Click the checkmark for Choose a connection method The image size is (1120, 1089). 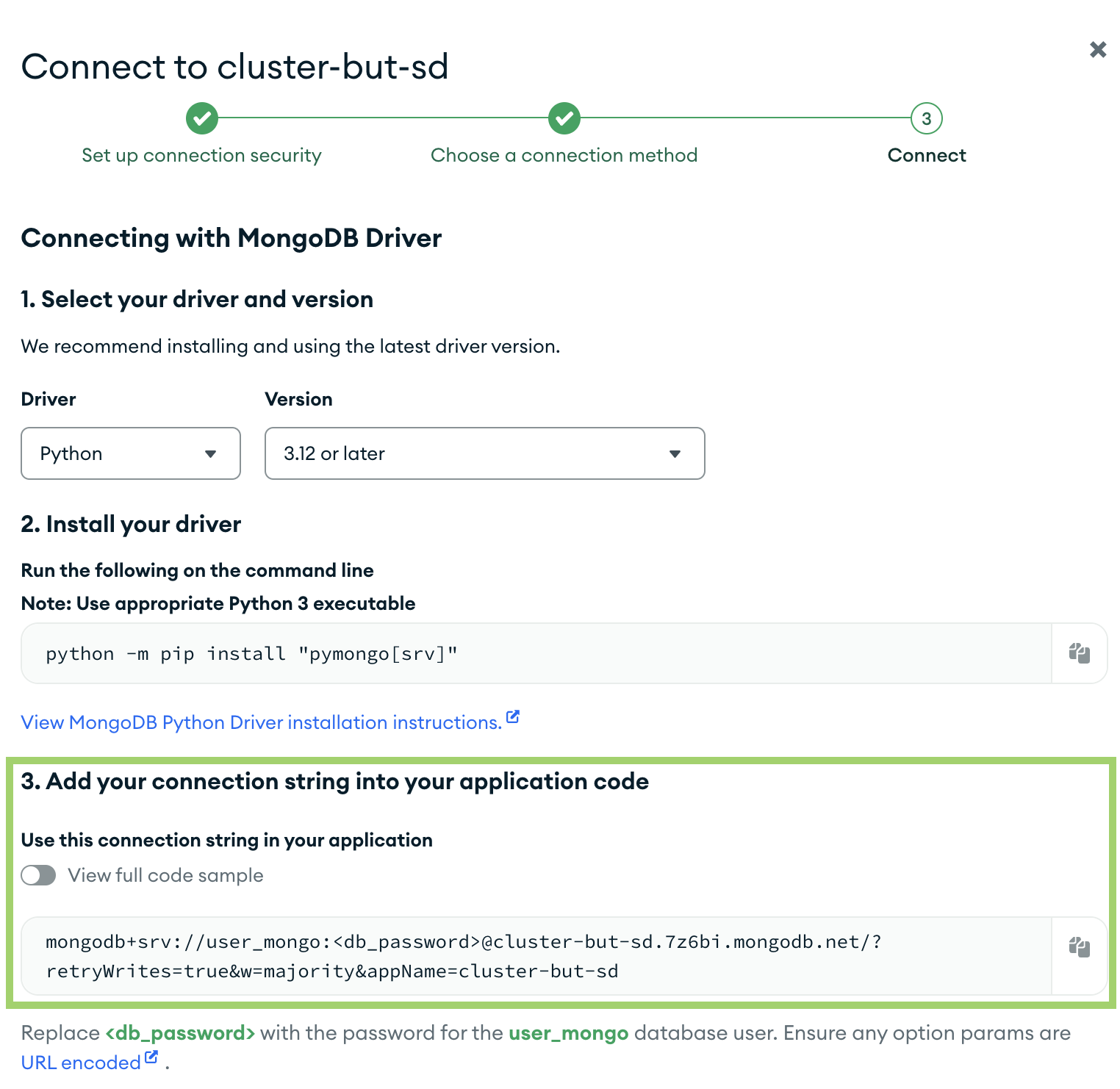point(564,118)
